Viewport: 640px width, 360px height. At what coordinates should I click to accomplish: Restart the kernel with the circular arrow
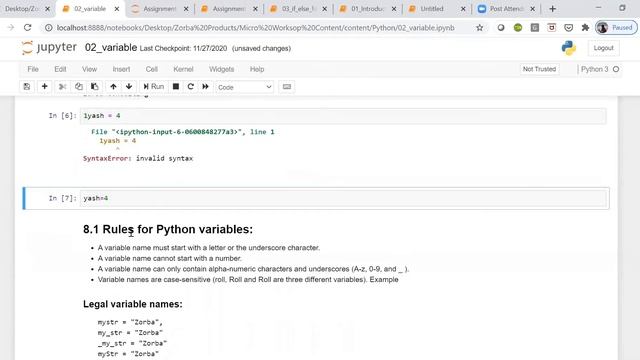click(191, 87)
